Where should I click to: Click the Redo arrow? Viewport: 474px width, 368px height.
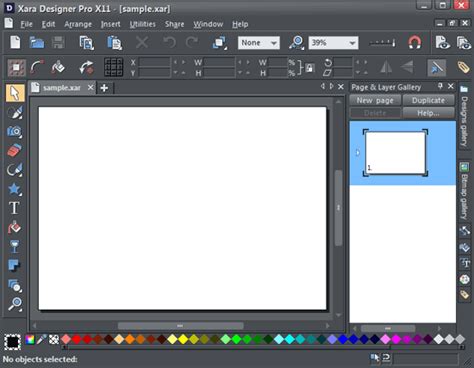(x=192, y=43)
